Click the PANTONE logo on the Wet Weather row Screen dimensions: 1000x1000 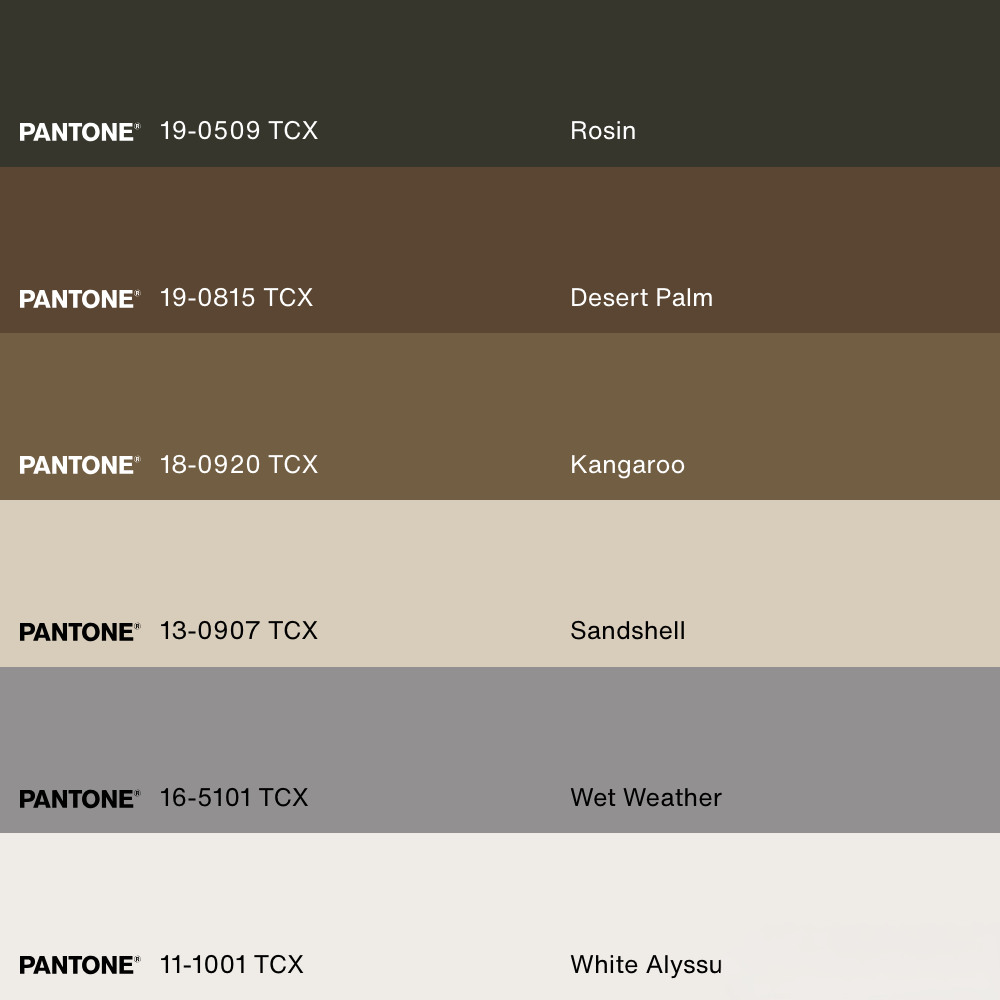80,799
